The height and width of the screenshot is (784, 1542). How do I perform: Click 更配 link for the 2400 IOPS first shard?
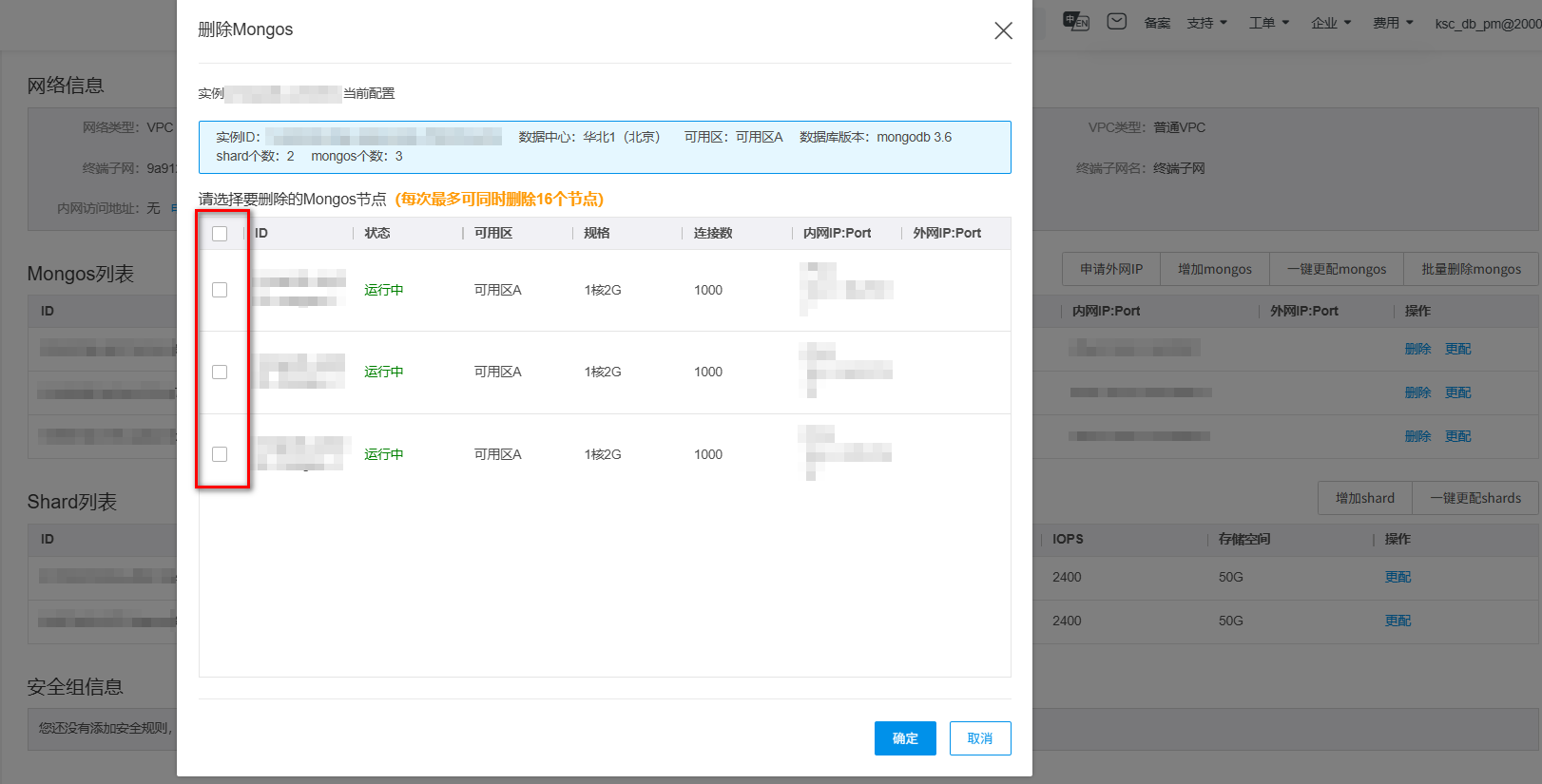(1397, 577)
